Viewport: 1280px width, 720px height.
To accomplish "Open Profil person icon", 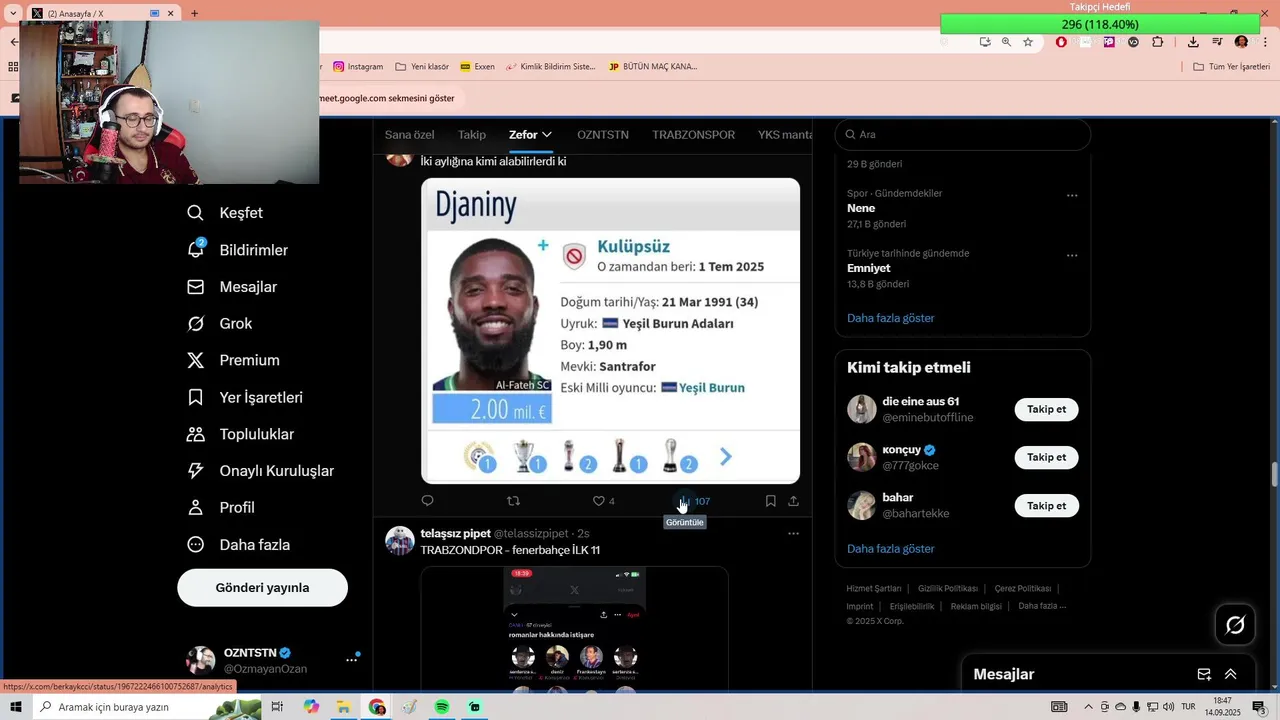I will (196, 508).
